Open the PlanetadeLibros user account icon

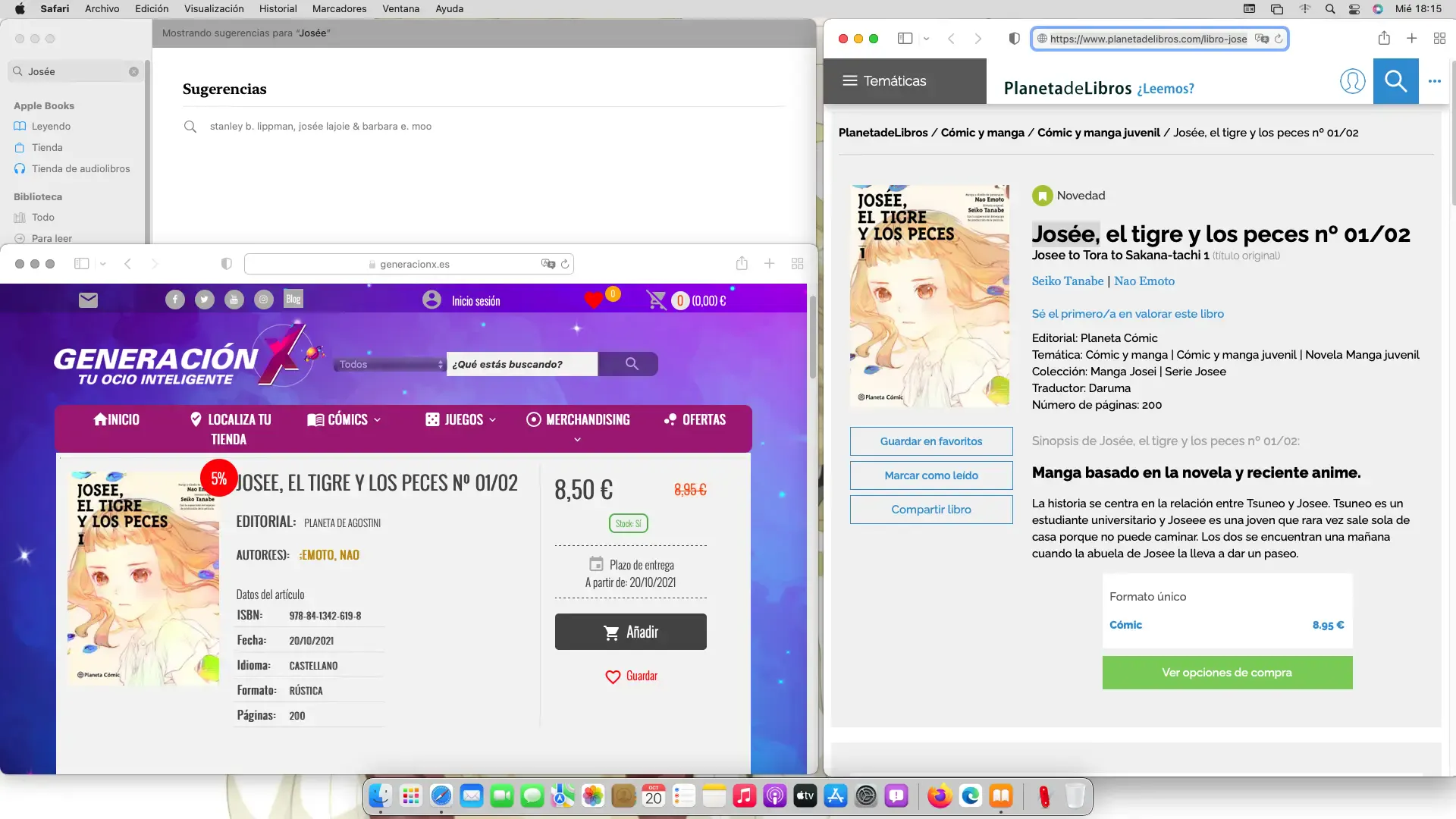point(1352,80)
